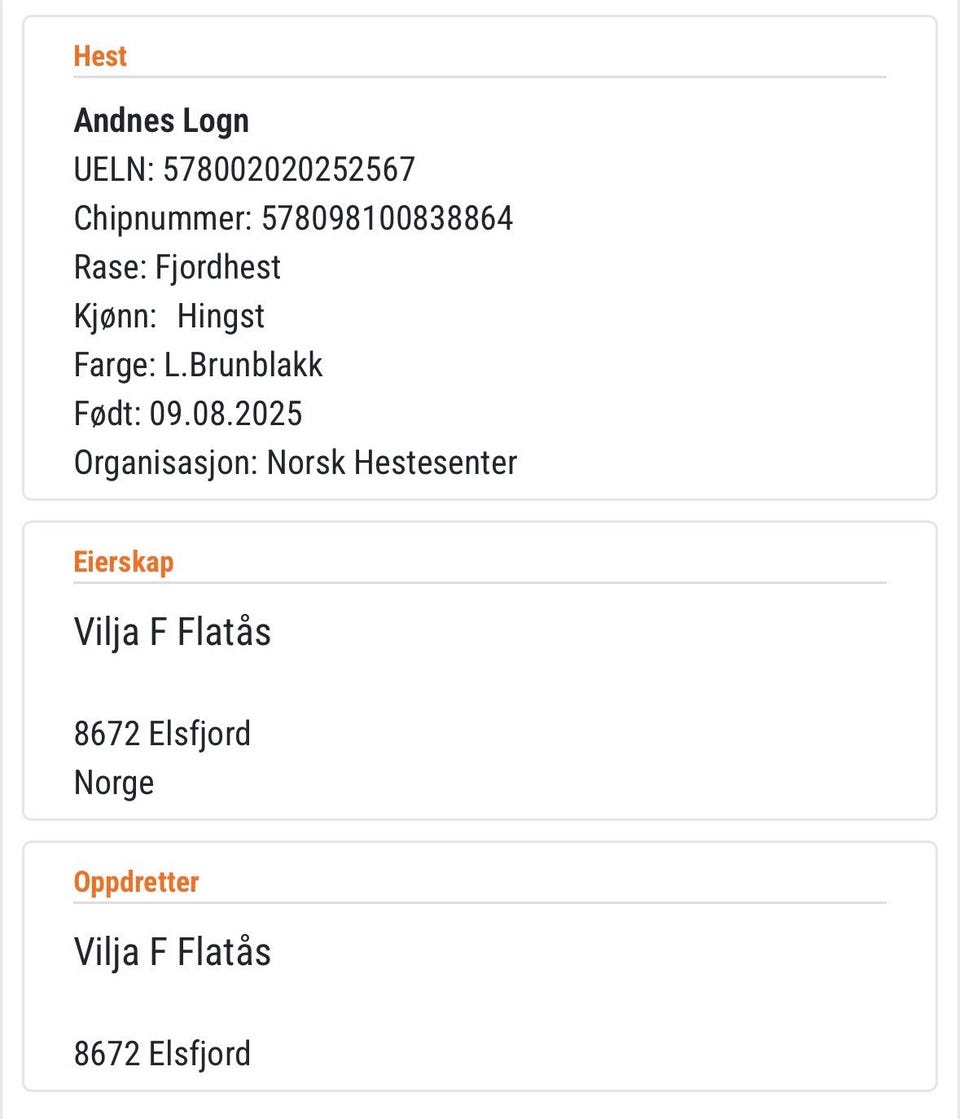The width and height of the screenshot is (960, 1119).
Task: Click the Oppdretter section heading
Action: (x=136, y=883)
